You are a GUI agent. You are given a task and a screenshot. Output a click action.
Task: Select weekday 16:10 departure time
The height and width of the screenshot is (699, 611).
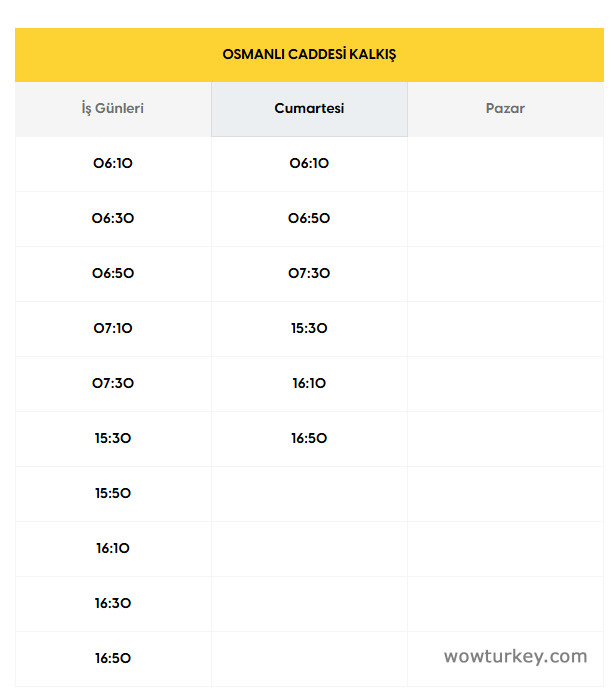pos(113,548)
